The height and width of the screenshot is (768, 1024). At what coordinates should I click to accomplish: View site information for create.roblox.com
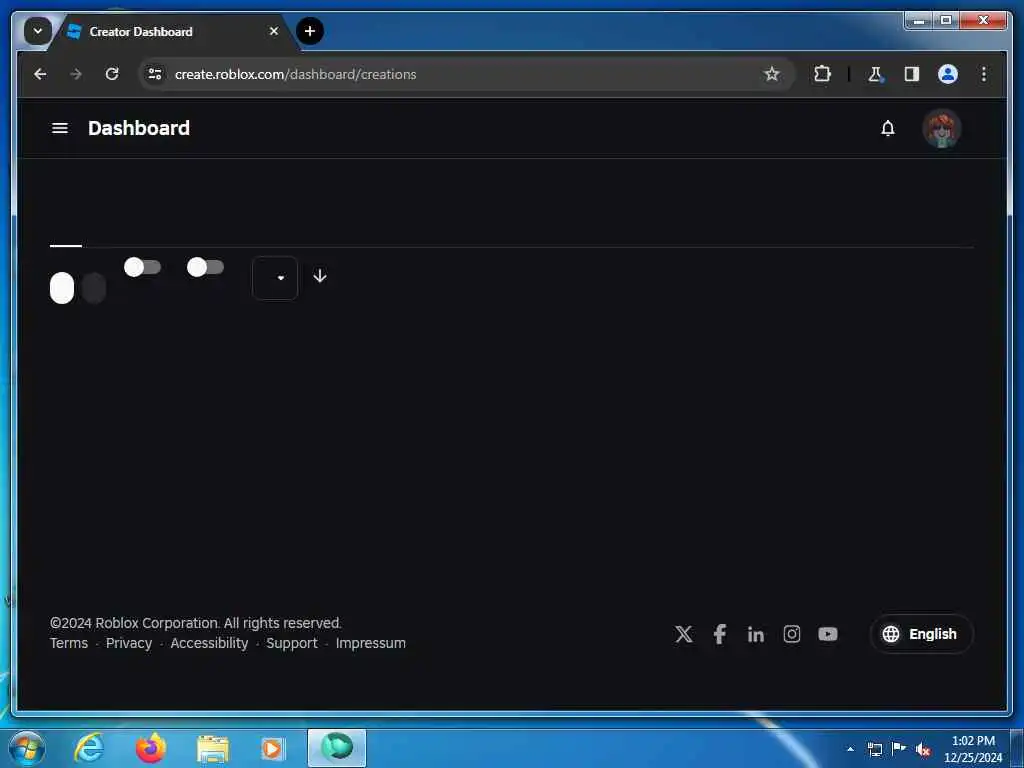pos(155,74)
